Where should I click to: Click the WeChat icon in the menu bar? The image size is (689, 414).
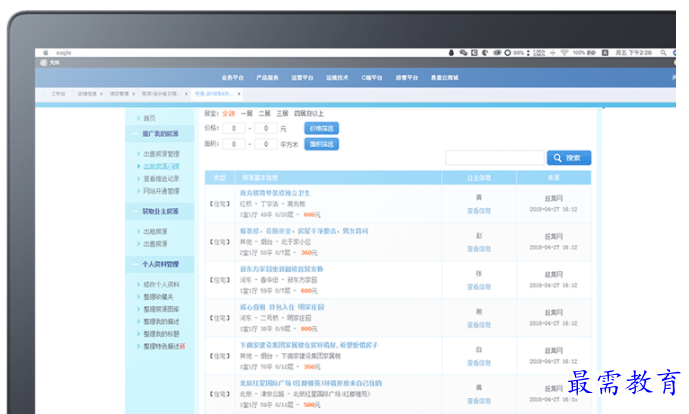[x=463, y=53]
